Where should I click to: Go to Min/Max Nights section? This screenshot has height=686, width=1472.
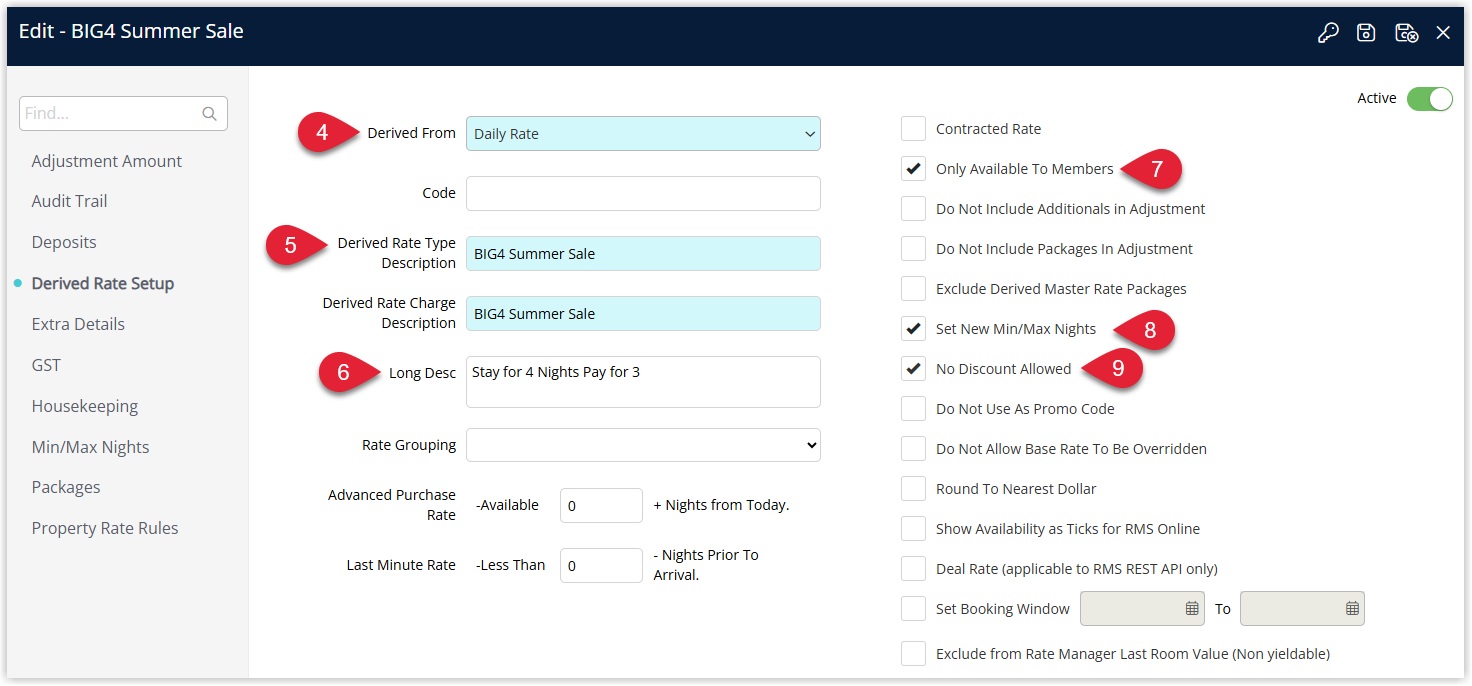click(90, 447)
